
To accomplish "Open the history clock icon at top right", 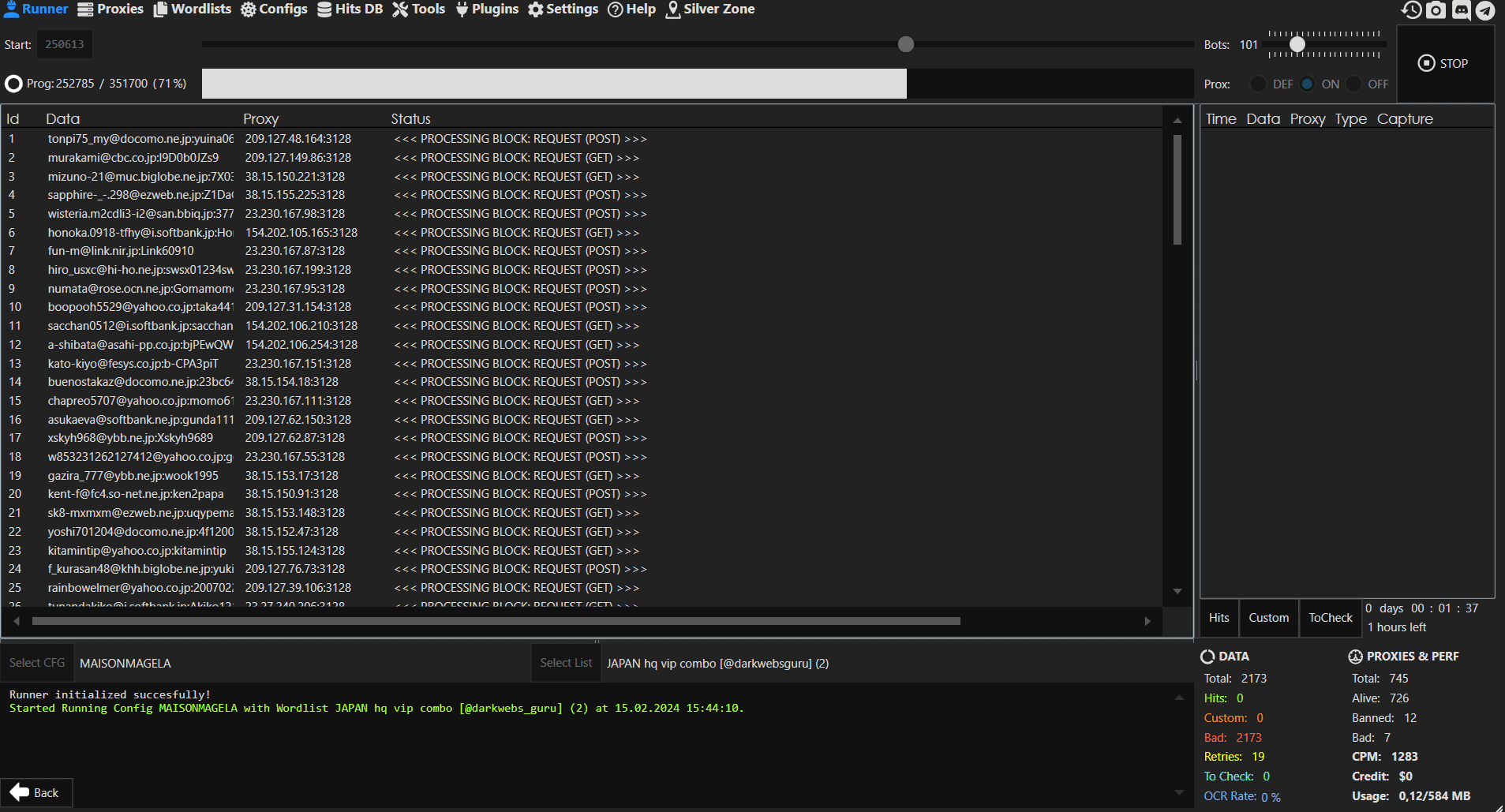I will (1412, 9).
